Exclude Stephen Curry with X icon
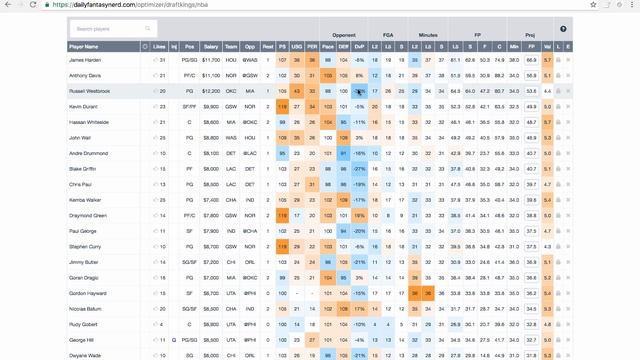The image size is (640, 360). click(568, 247)
